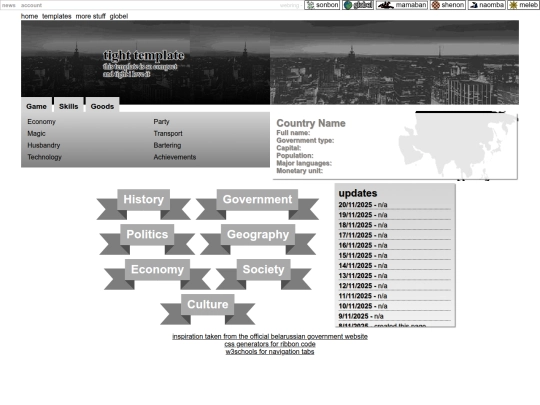
Task: Open the Party link
Action: 161,122
